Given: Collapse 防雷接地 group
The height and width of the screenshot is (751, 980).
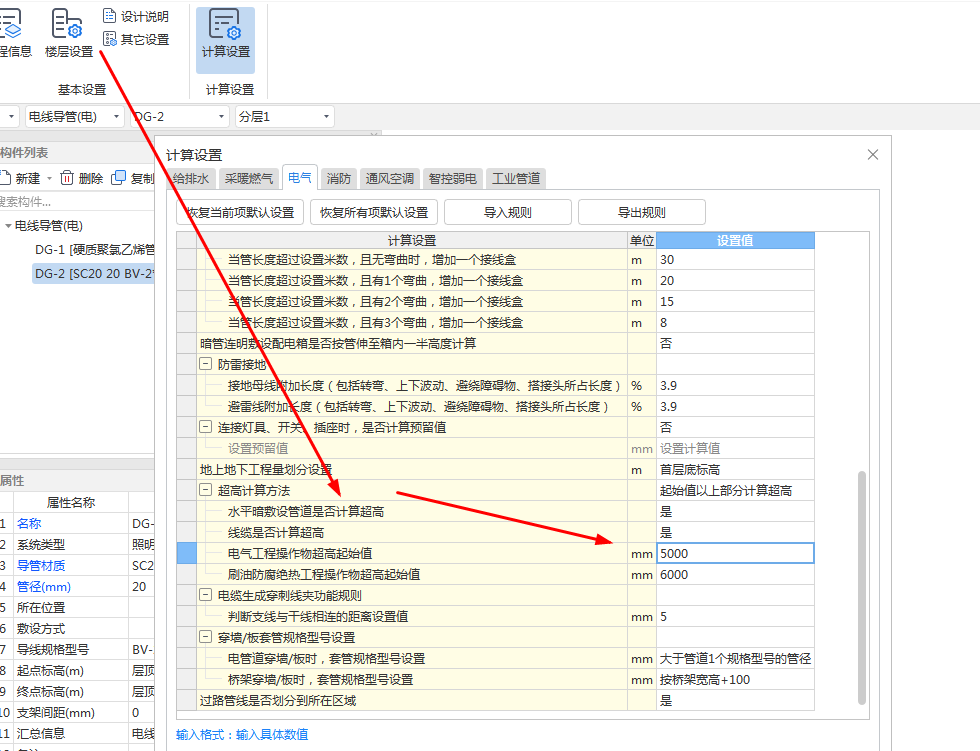Looking at the screenshot, I should click(x=205, y=364).
